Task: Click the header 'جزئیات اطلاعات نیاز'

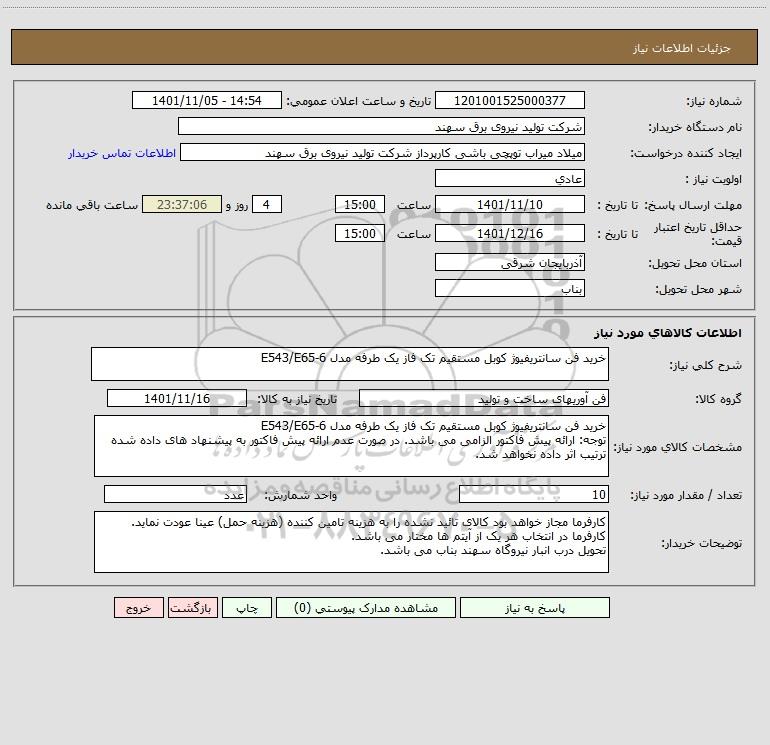Action: click(x=682, y=48)
